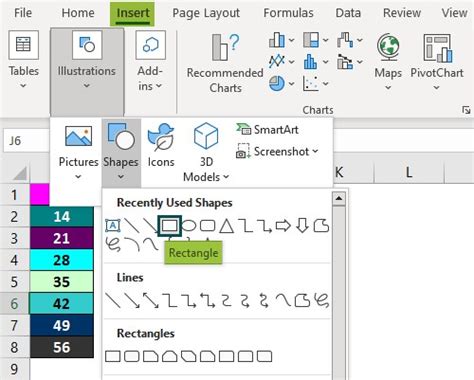Open the Waterfall chart dropdown arrow
Viewport: 474px width, 380px height.
360,40
